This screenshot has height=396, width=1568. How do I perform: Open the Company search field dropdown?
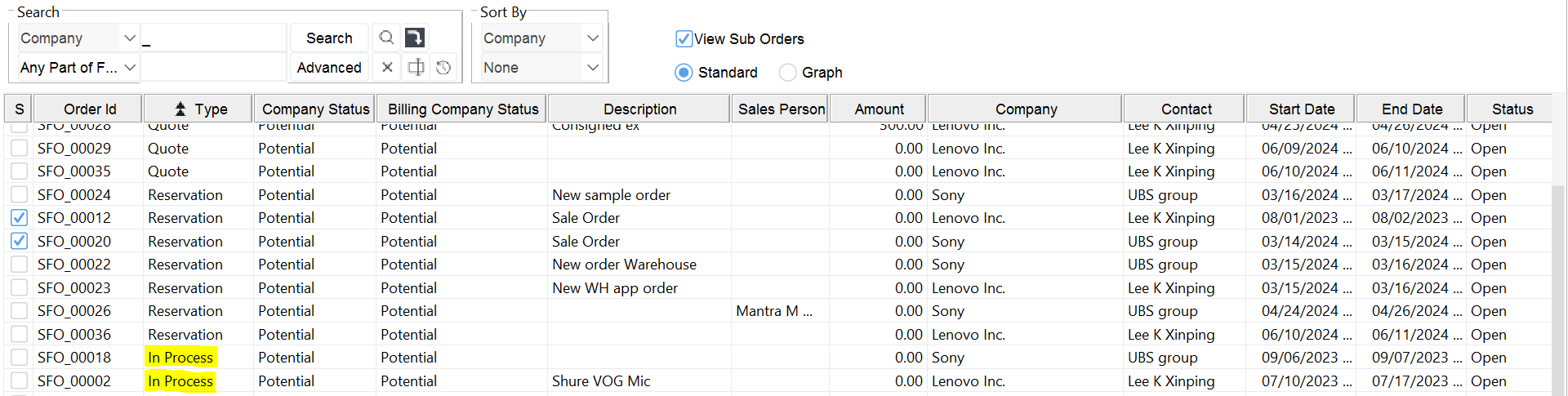click(x=129, y=38)
